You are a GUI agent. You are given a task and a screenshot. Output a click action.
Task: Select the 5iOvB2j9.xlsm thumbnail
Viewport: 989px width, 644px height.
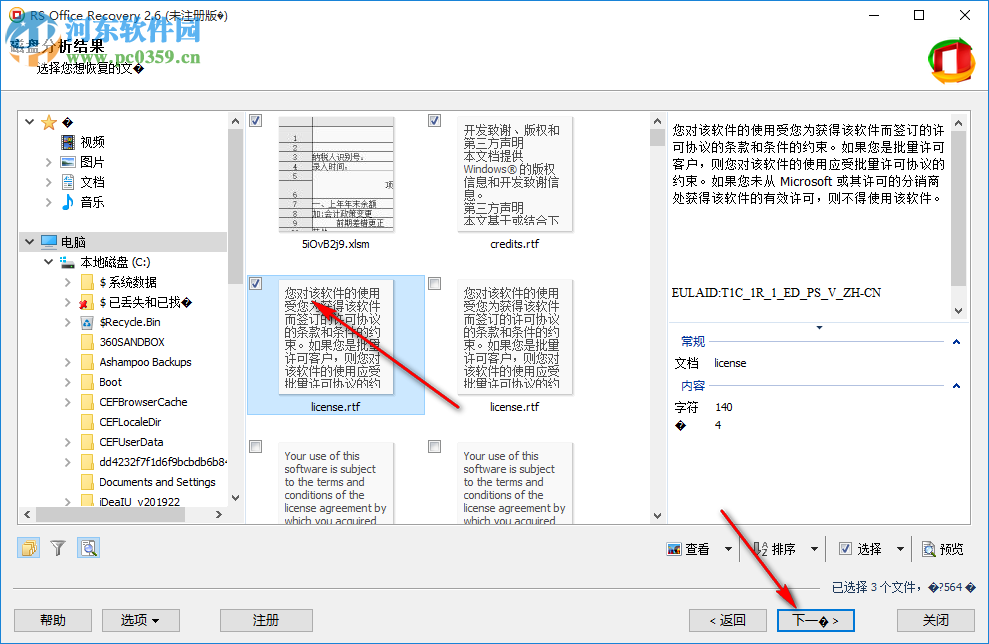pos(336,175)
